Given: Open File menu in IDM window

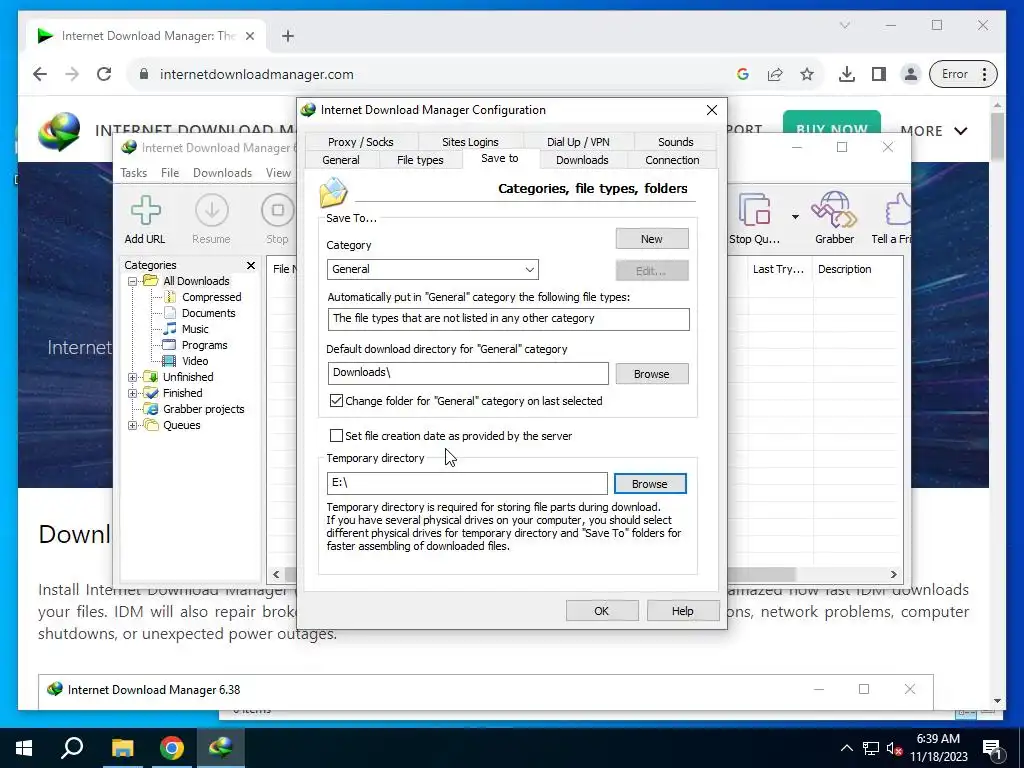Looking at the screenshot, I should (x=170, y=173).
